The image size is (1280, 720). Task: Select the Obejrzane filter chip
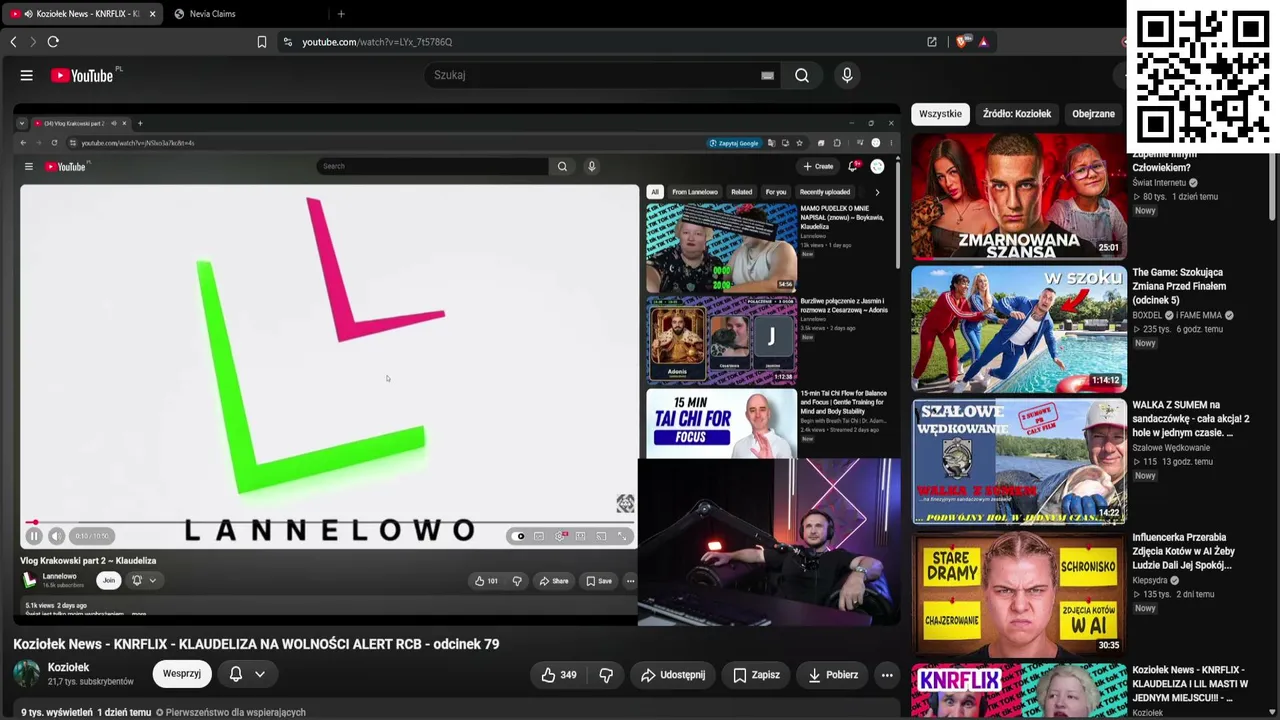pos(1093,114)
